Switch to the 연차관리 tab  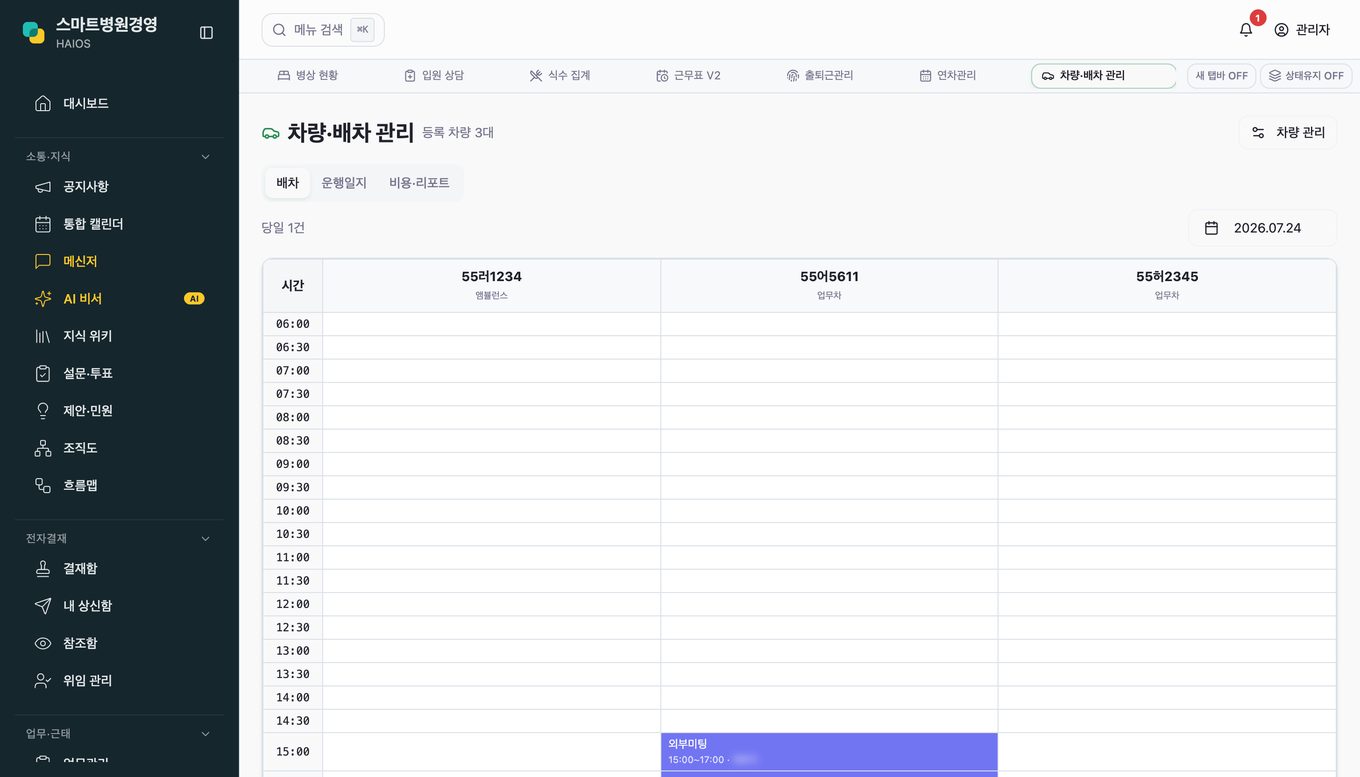point(947,76)
